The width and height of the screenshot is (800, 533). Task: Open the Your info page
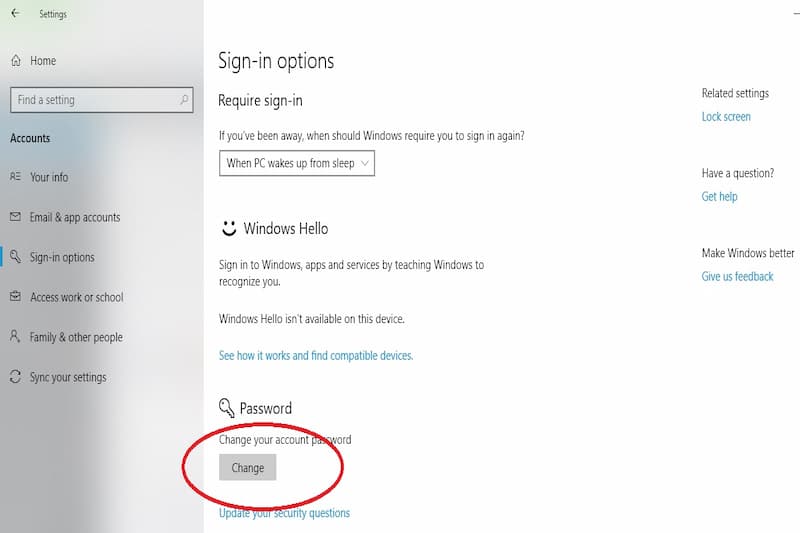tap(49, 177)
